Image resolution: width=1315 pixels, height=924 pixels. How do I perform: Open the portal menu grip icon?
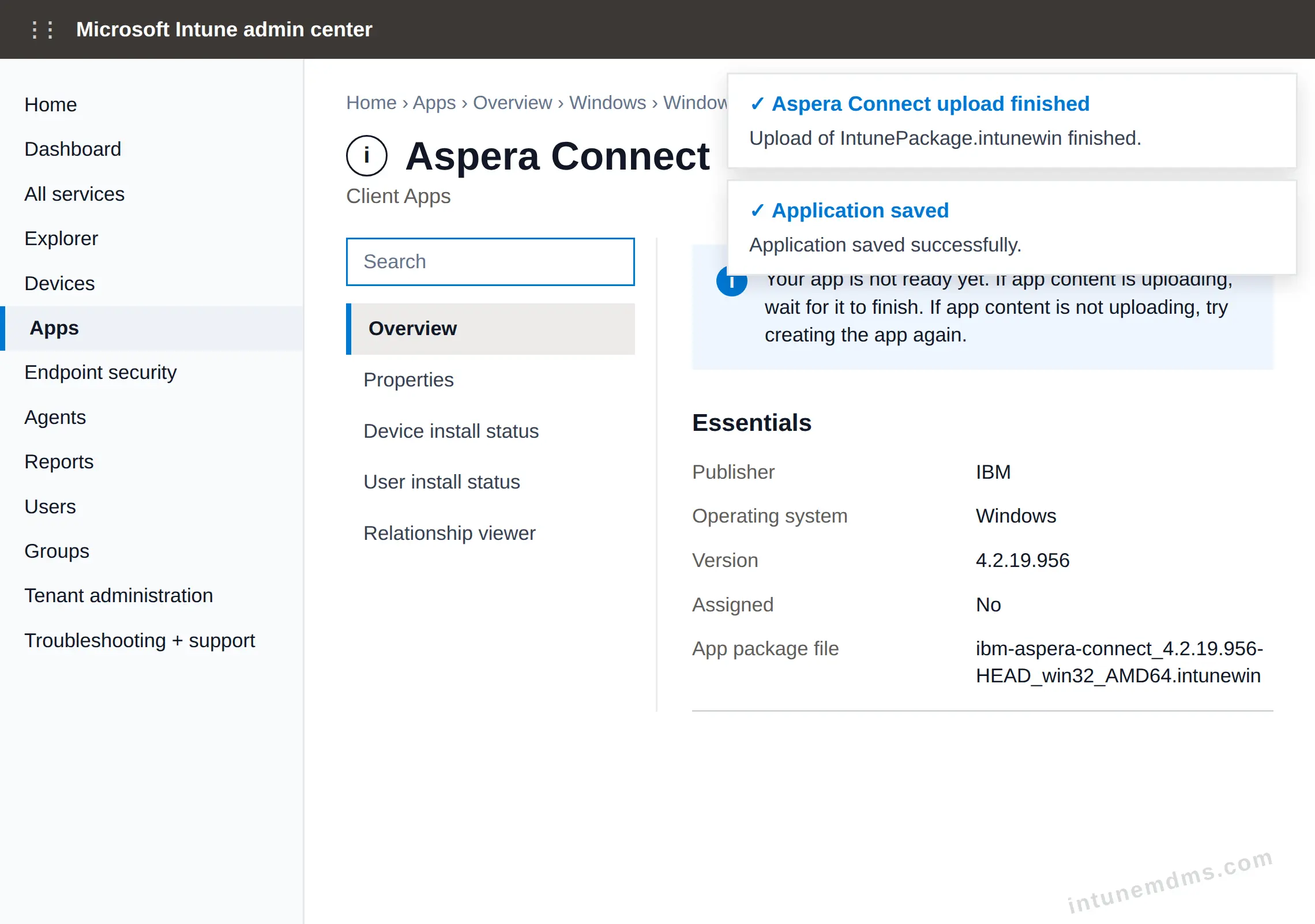click(43, 29)
